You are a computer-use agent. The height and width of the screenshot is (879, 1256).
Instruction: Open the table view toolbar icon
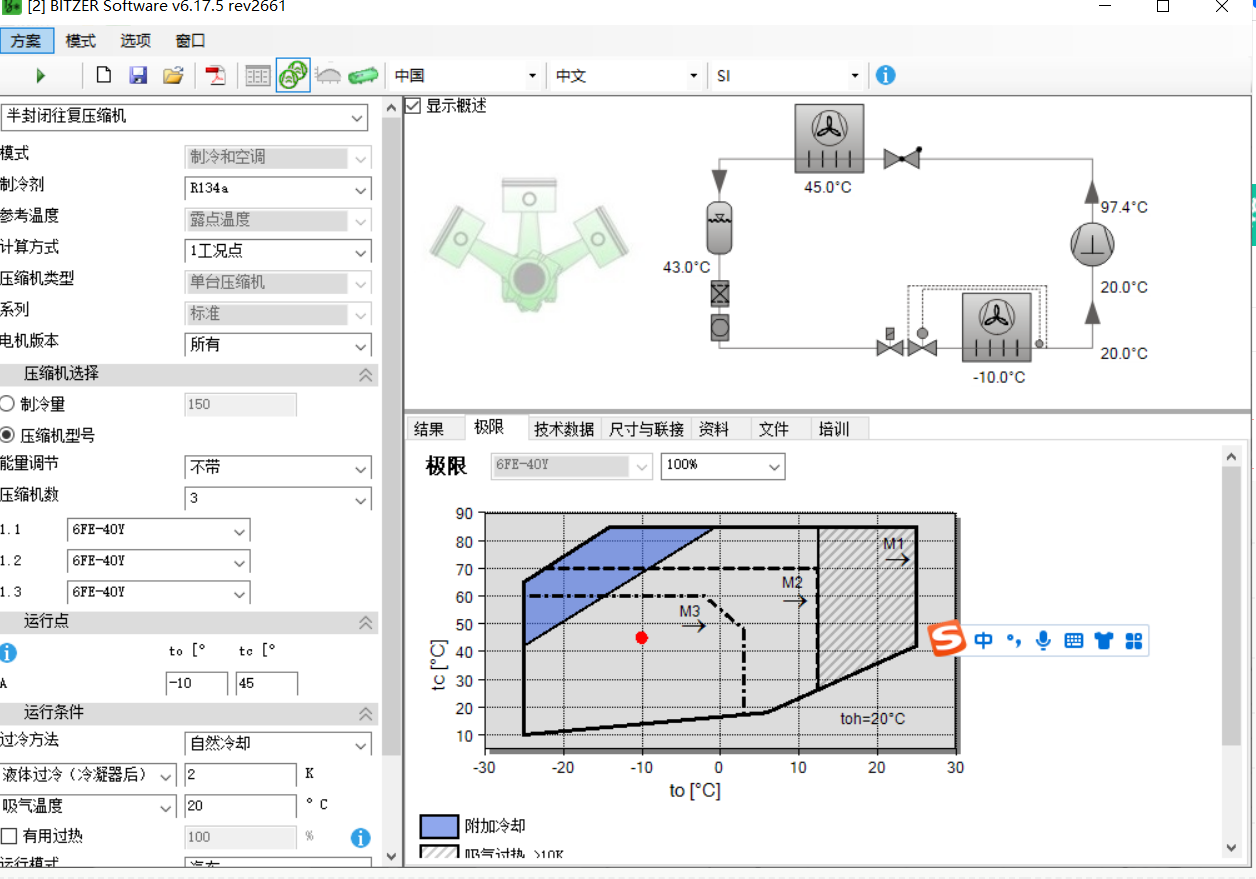(x=258, y=75)
